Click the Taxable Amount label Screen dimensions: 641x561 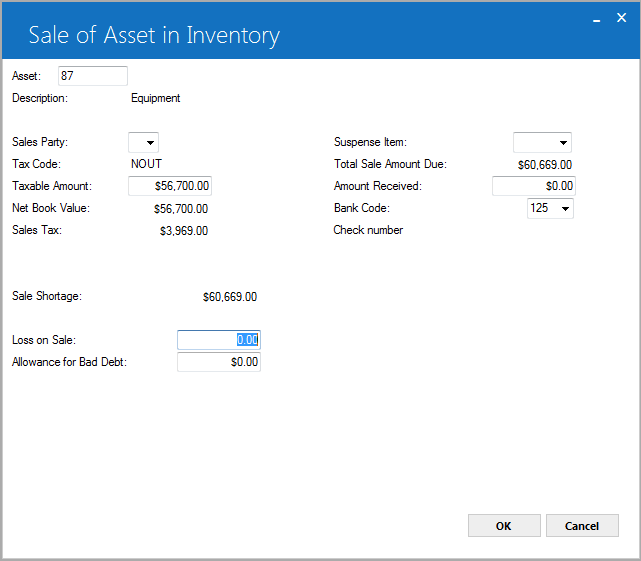pos(52,186)
